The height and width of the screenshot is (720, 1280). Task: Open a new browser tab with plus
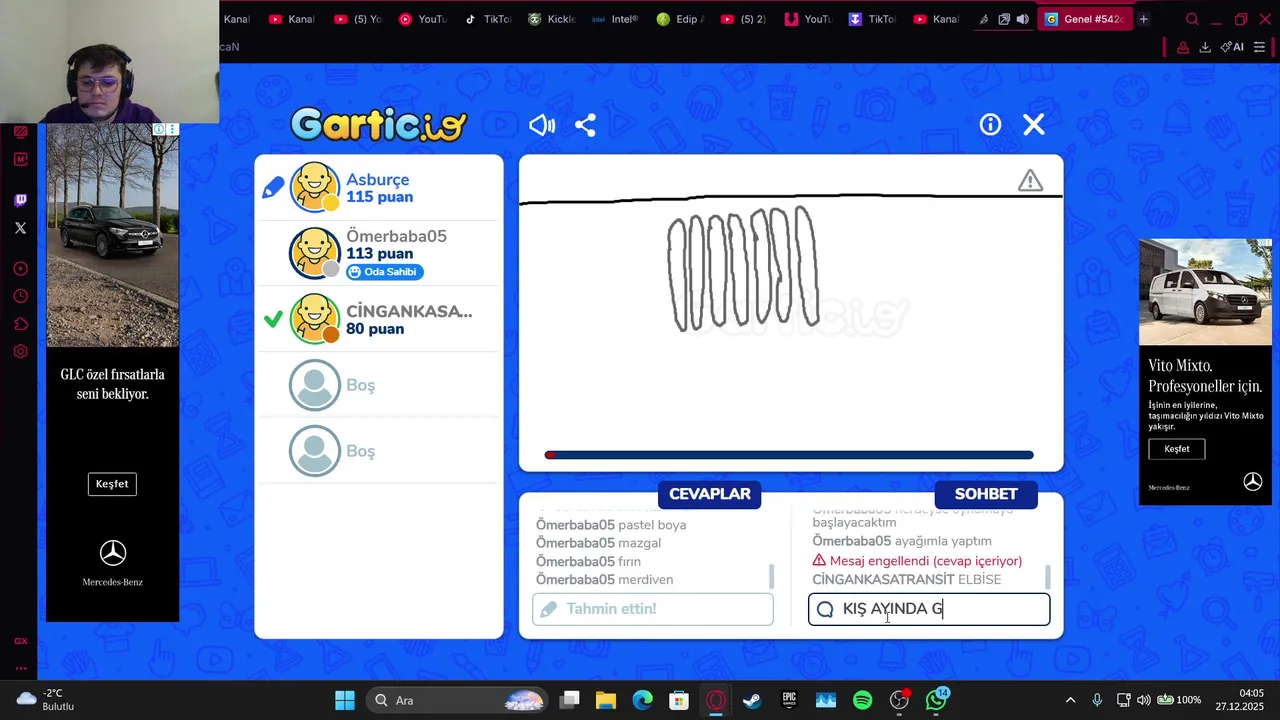click(1143, 19)
